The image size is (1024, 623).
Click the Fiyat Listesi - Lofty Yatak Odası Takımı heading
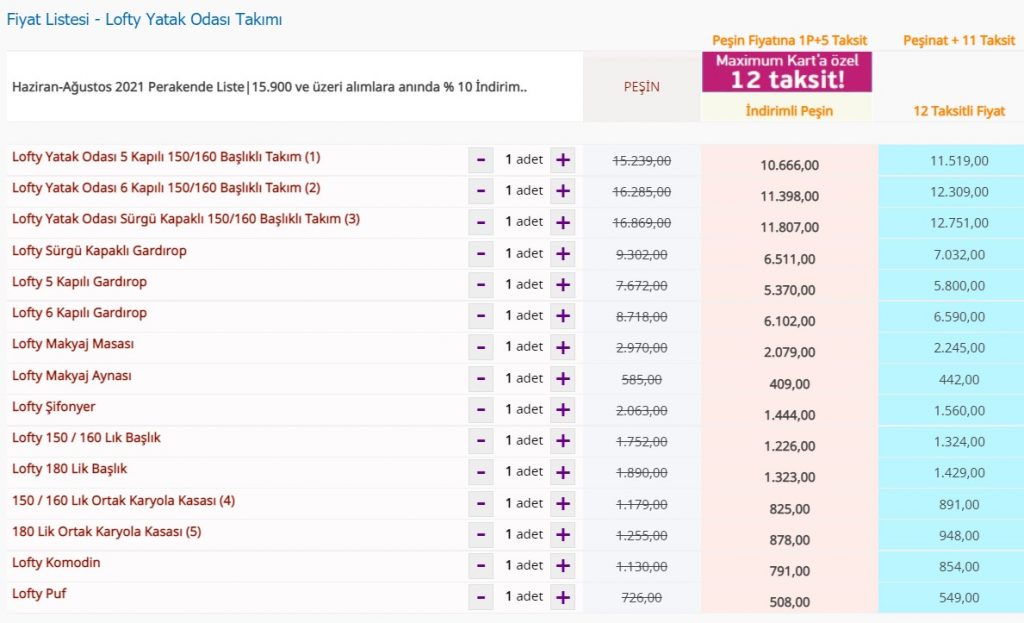(x=144, y=19)
